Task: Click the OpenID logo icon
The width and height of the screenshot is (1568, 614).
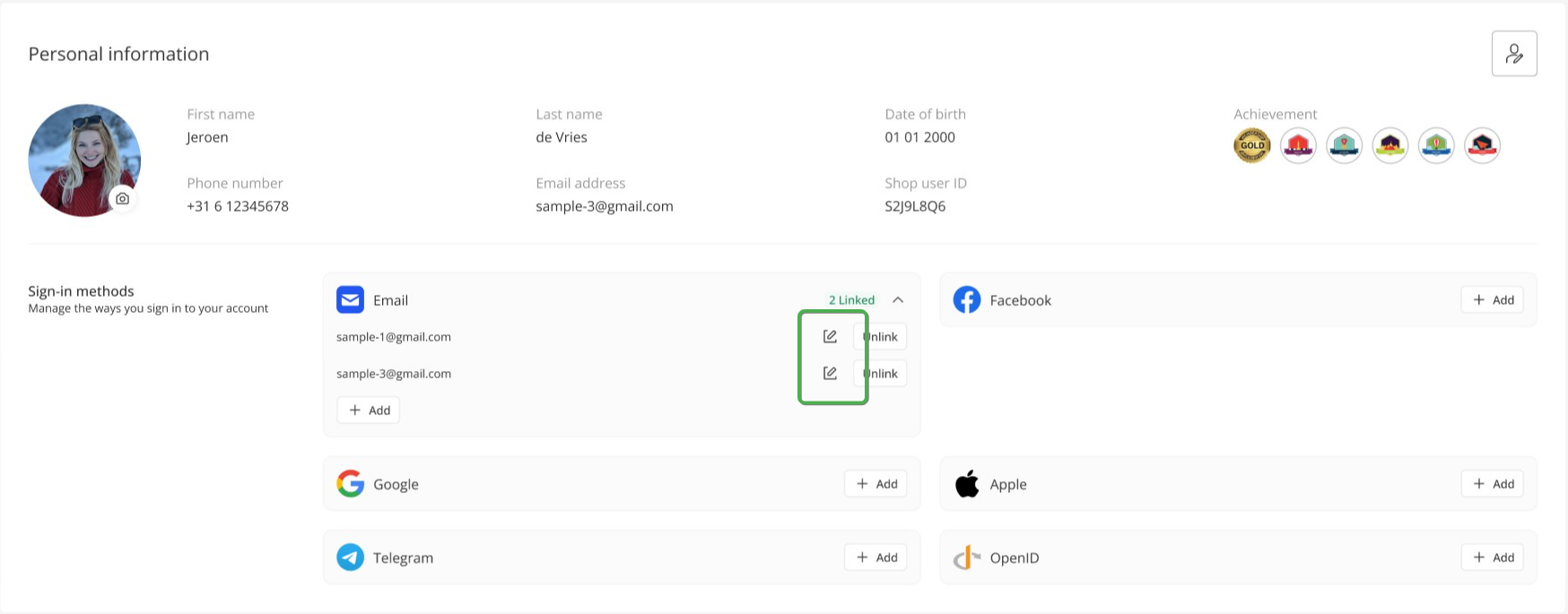Action: coord(967,558)
